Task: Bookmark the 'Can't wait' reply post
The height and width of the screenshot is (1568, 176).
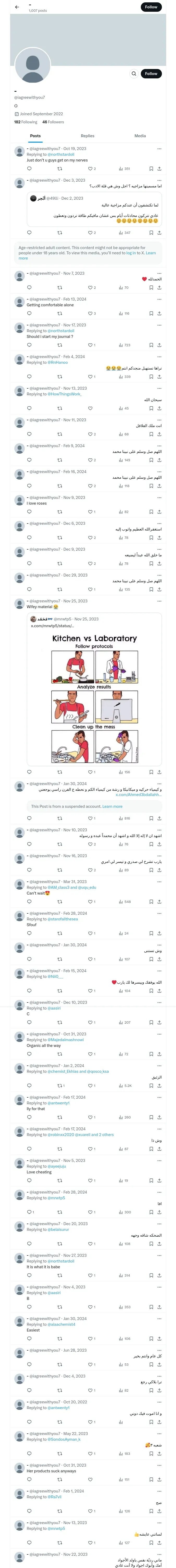Action: [150, 902]
